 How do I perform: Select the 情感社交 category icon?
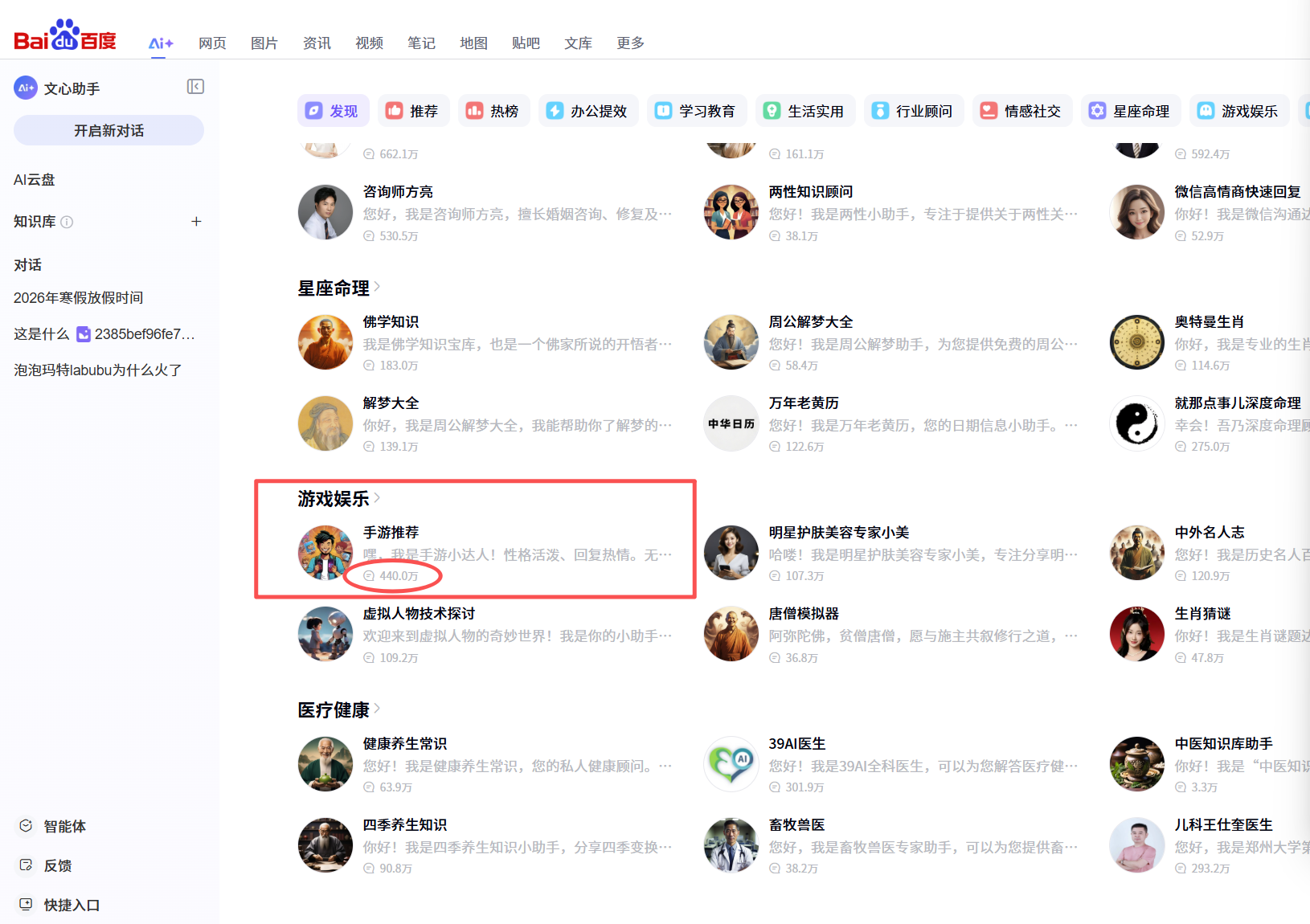tap(987, 111)
